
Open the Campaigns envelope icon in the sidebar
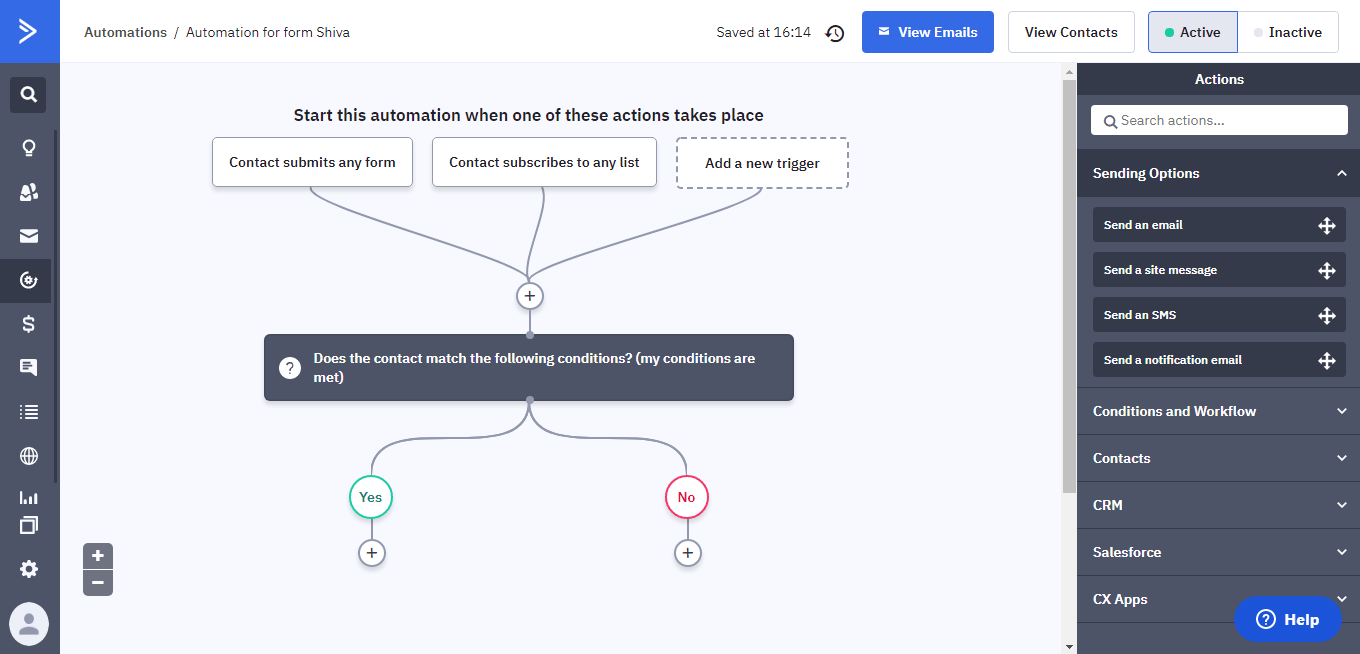point(29,236)
